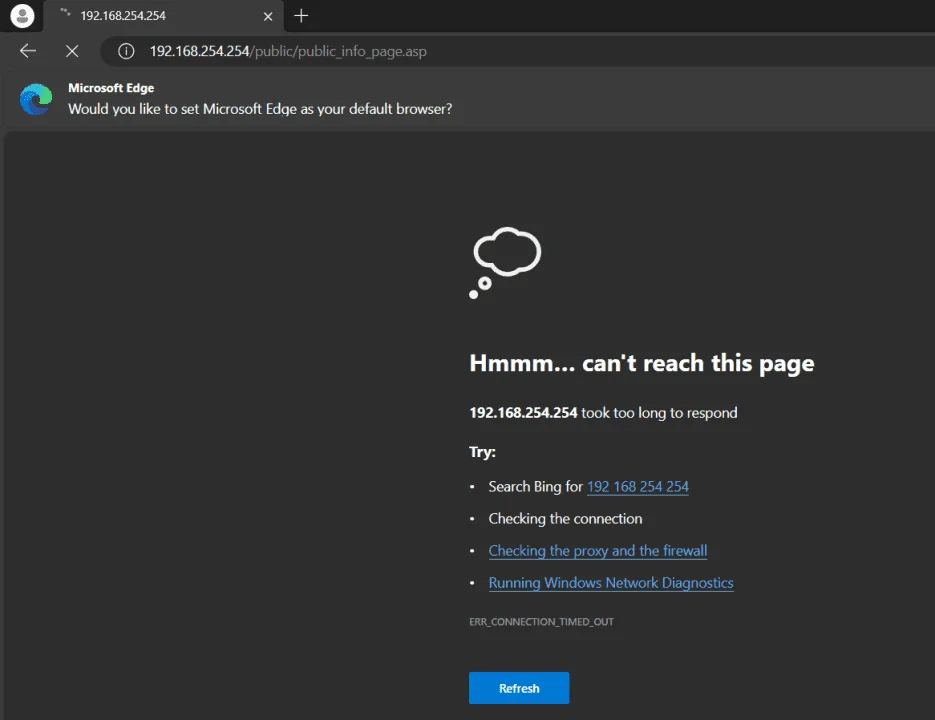Image resolution: width=935 pixels, height=720 pixels.
Task: Open a new tab with plus icon
Action: tap(301, 16)
